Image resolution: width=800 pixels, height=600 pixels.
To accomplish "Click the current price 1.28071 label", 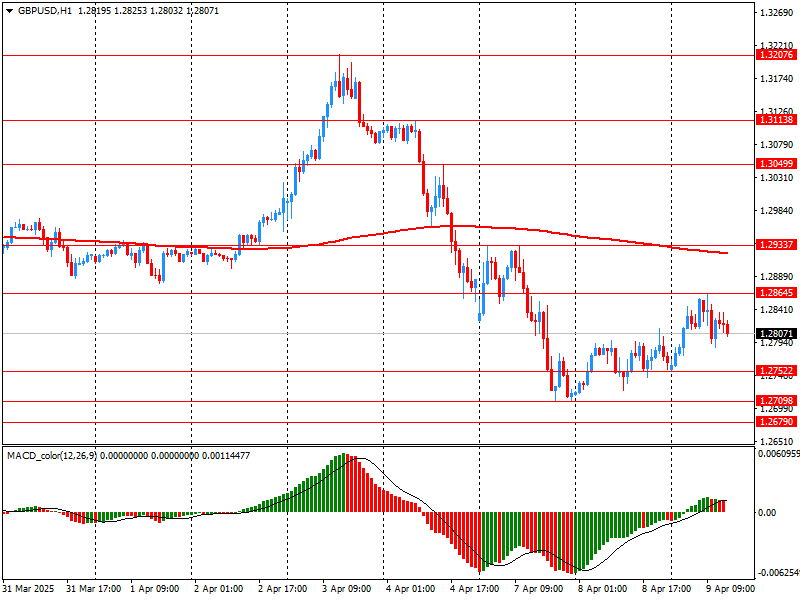I will coord(776,334).
